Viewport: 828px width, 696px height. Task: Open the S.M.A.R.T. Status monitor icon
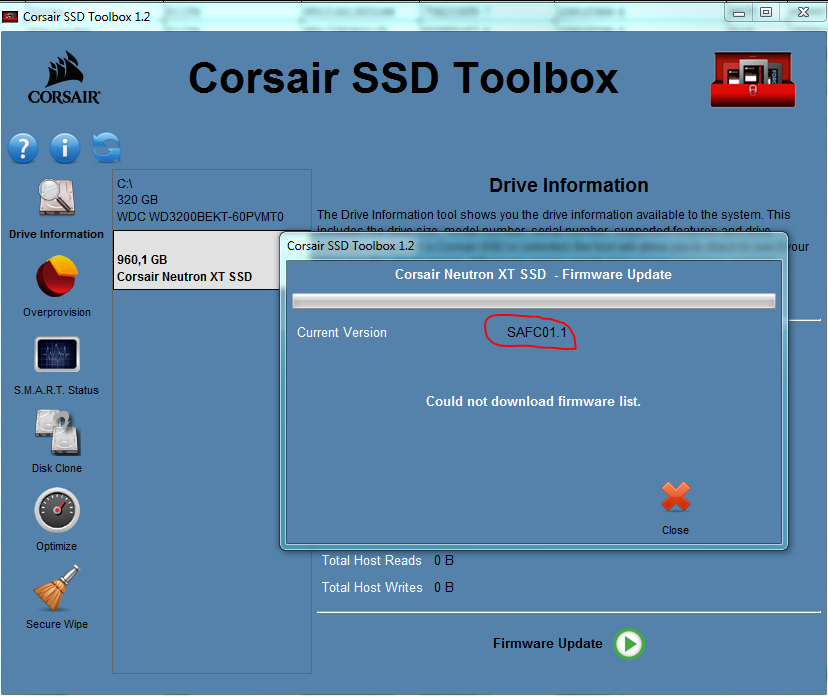click(57, 354)
